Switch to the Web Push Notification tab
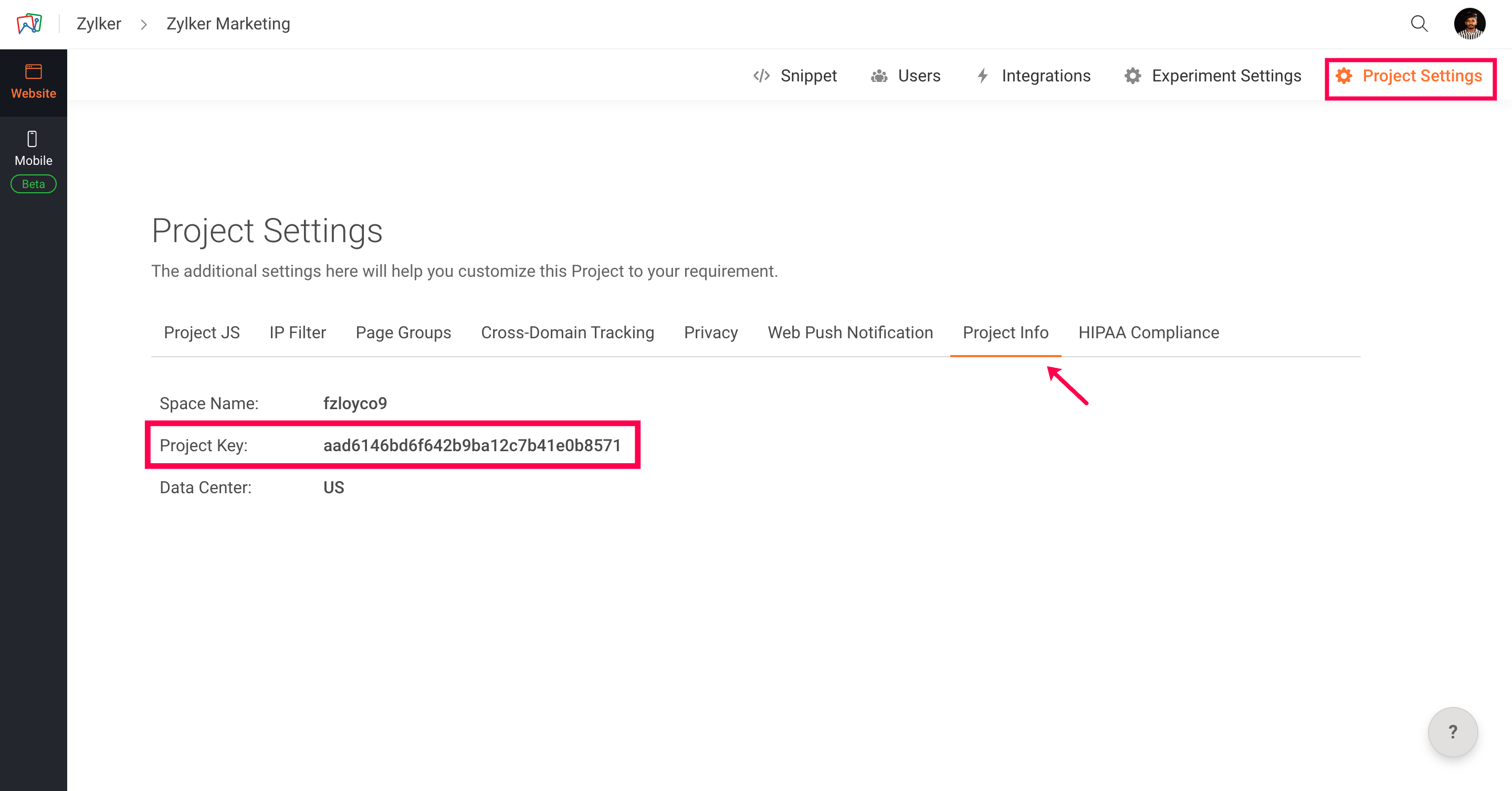 pos(850,332)
